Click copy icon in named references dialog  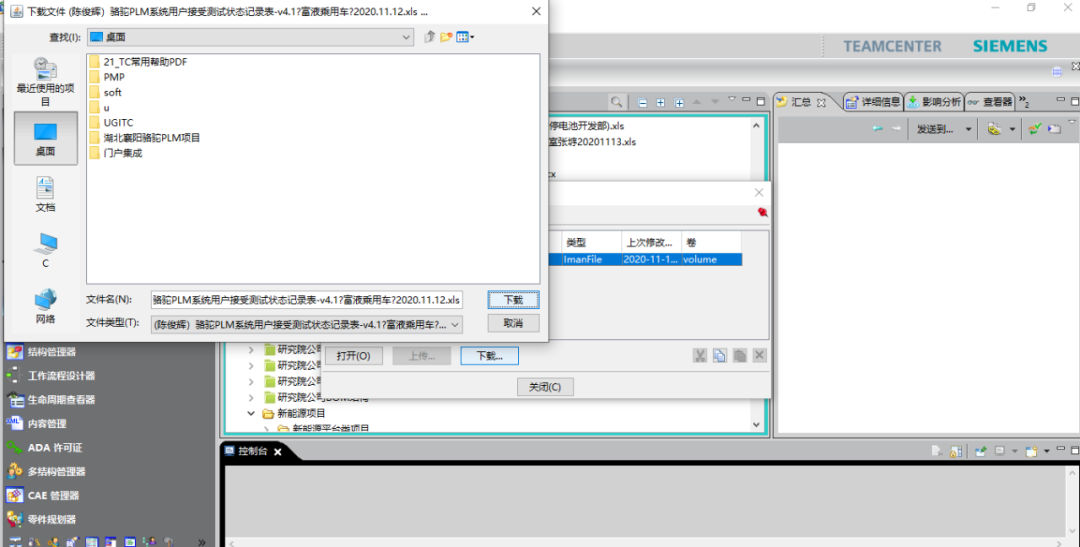(720, 355)
